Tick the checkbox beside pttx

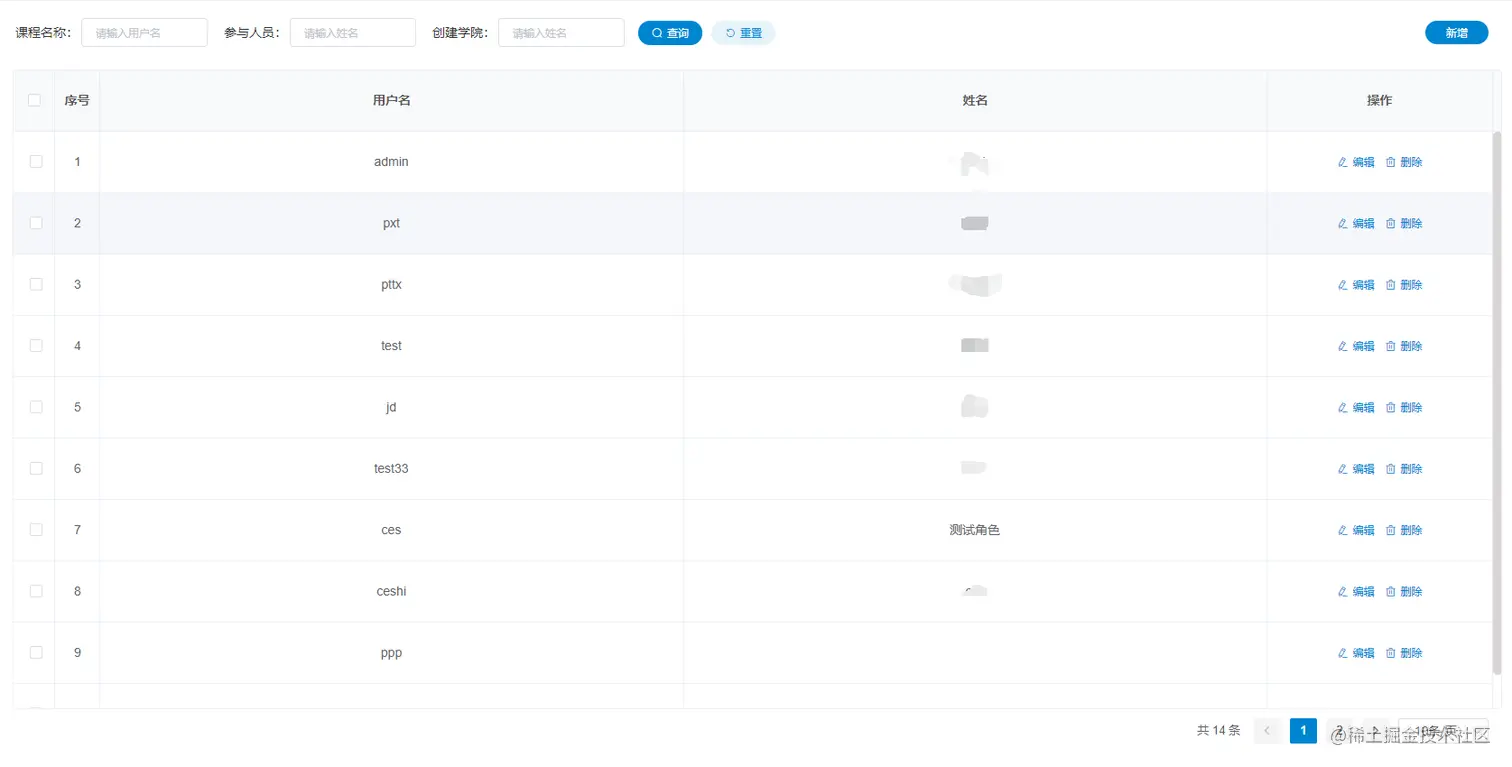(x=36, y=284)
